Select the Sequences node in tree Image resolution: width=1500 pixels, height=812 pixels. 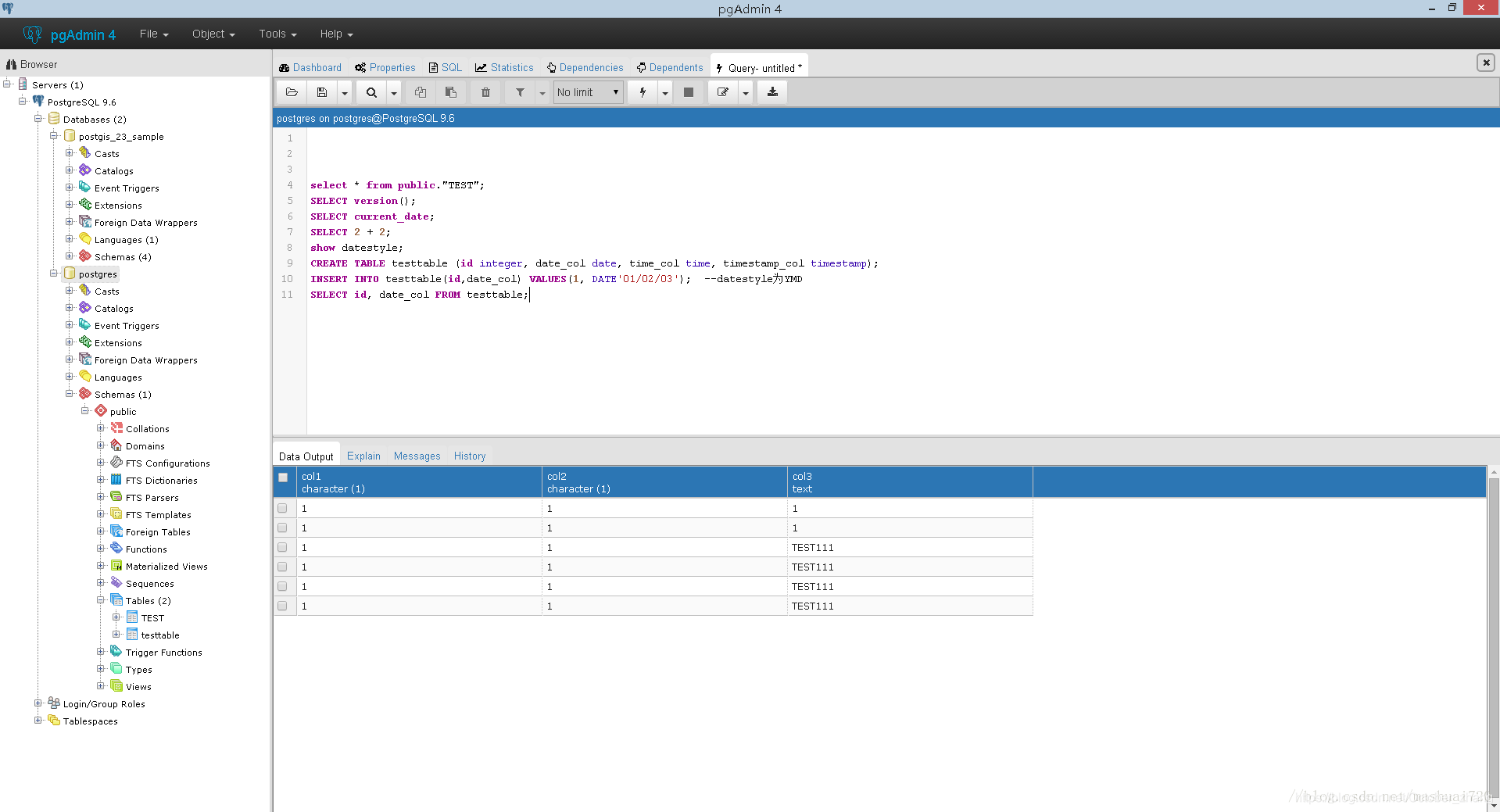(149, 584)
